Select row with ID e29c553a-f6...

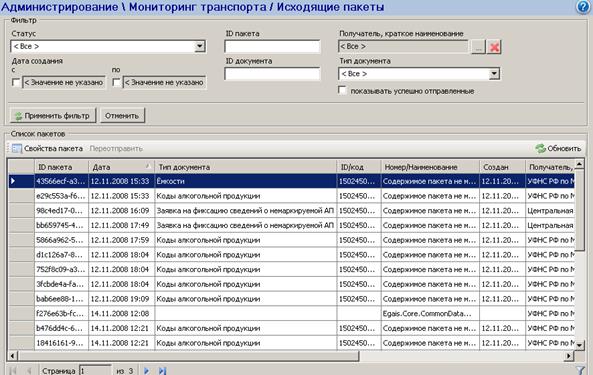291,196
